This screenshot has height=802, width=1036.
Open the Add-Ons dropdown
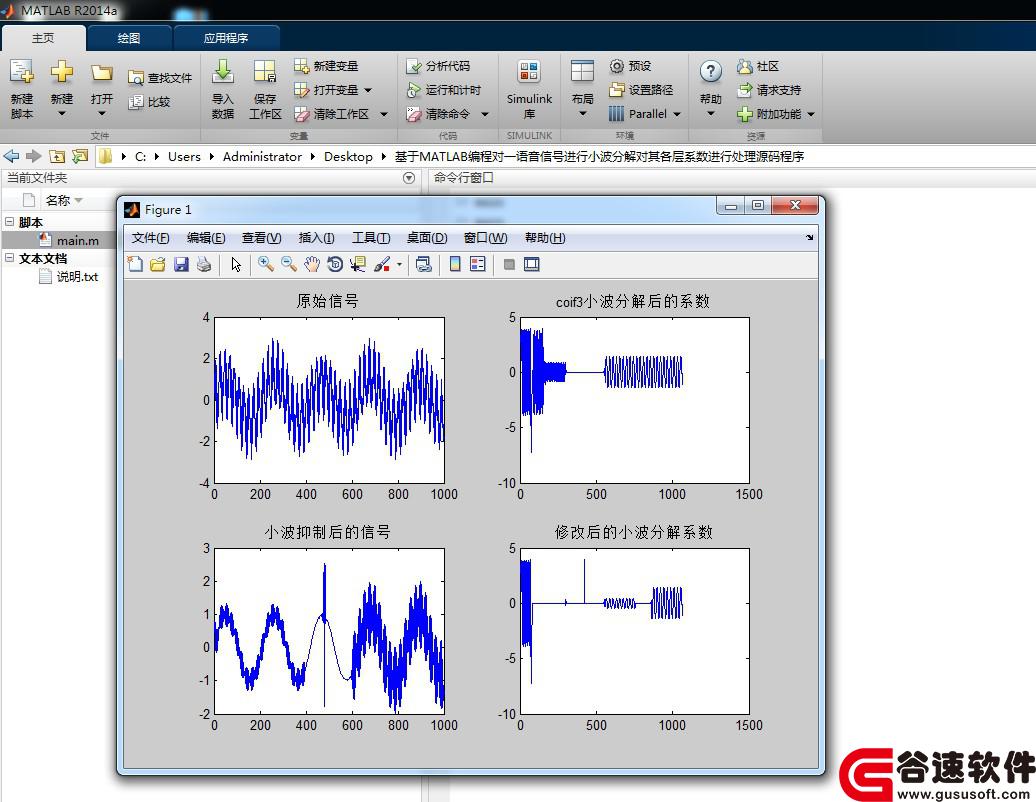tap(811, 114)
